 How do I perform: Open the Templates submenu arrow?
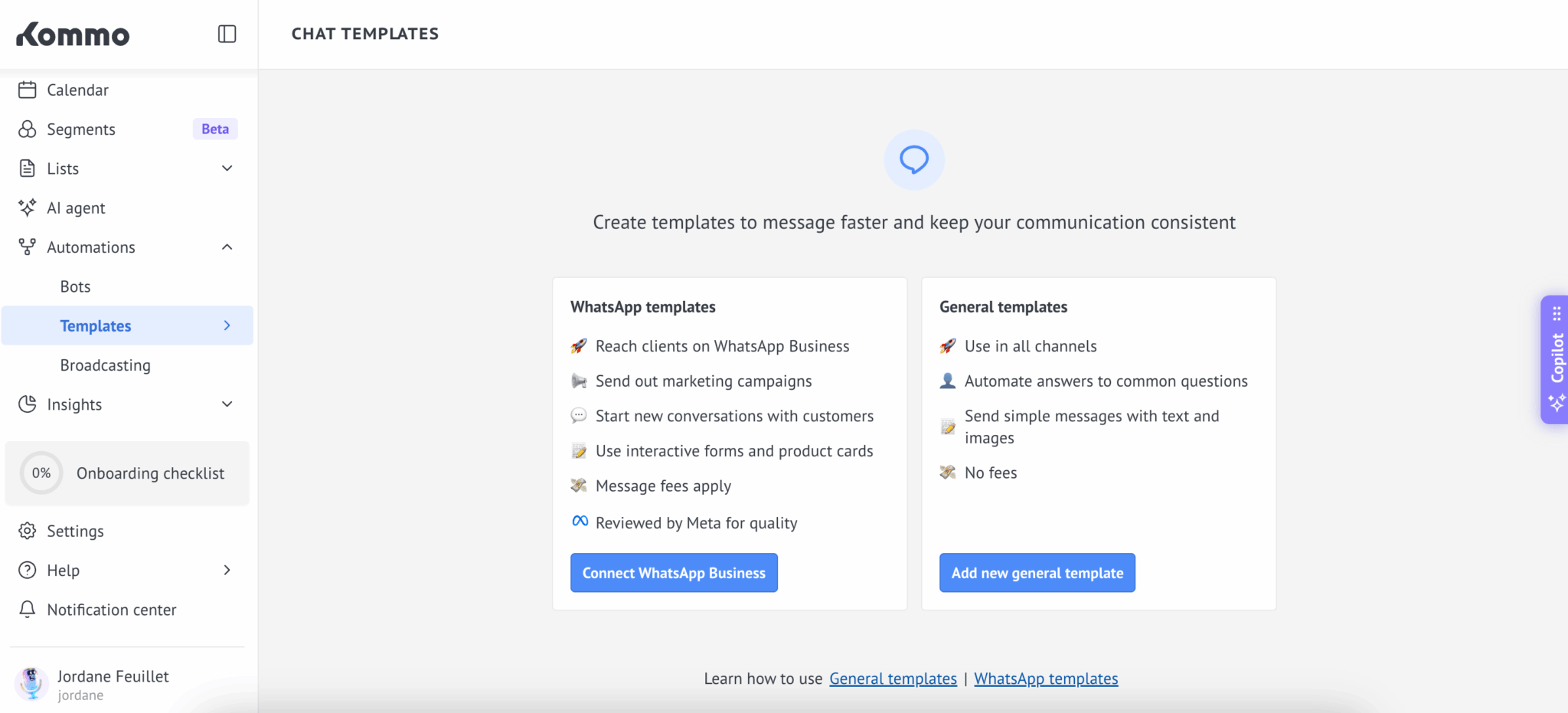tap(227, 325)
